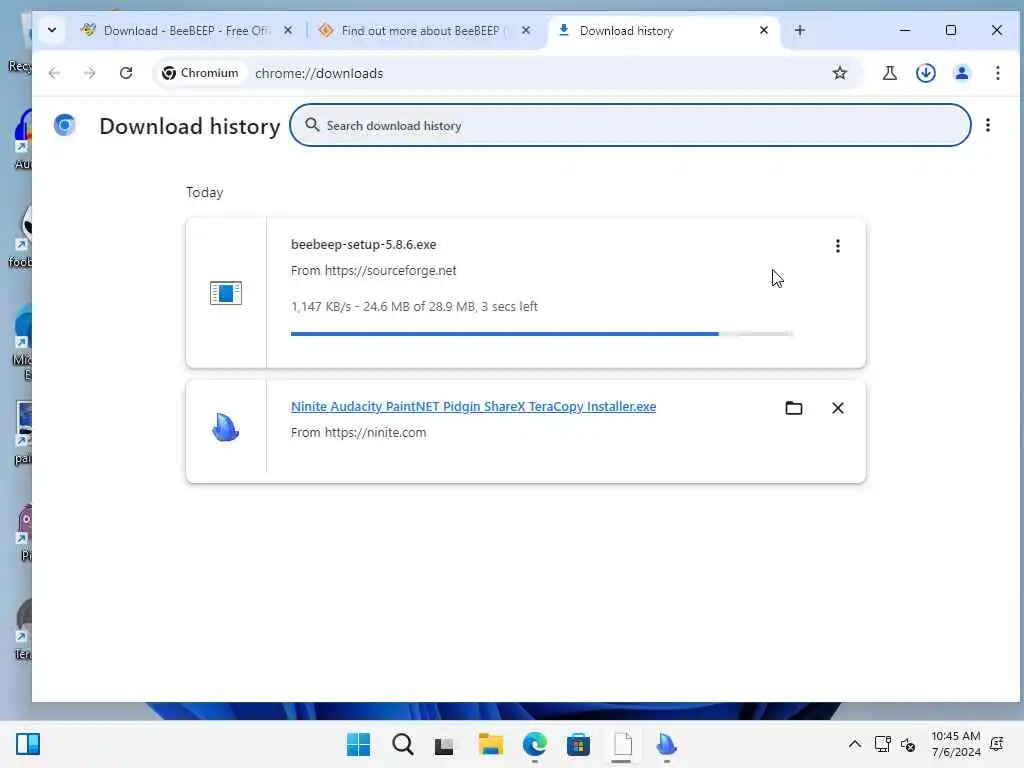Viewport: 1024px width, 768px height.
Task: Switch to the Download - BeeBEEP tab
Action: pyautogui.click(x=187, y=31)
